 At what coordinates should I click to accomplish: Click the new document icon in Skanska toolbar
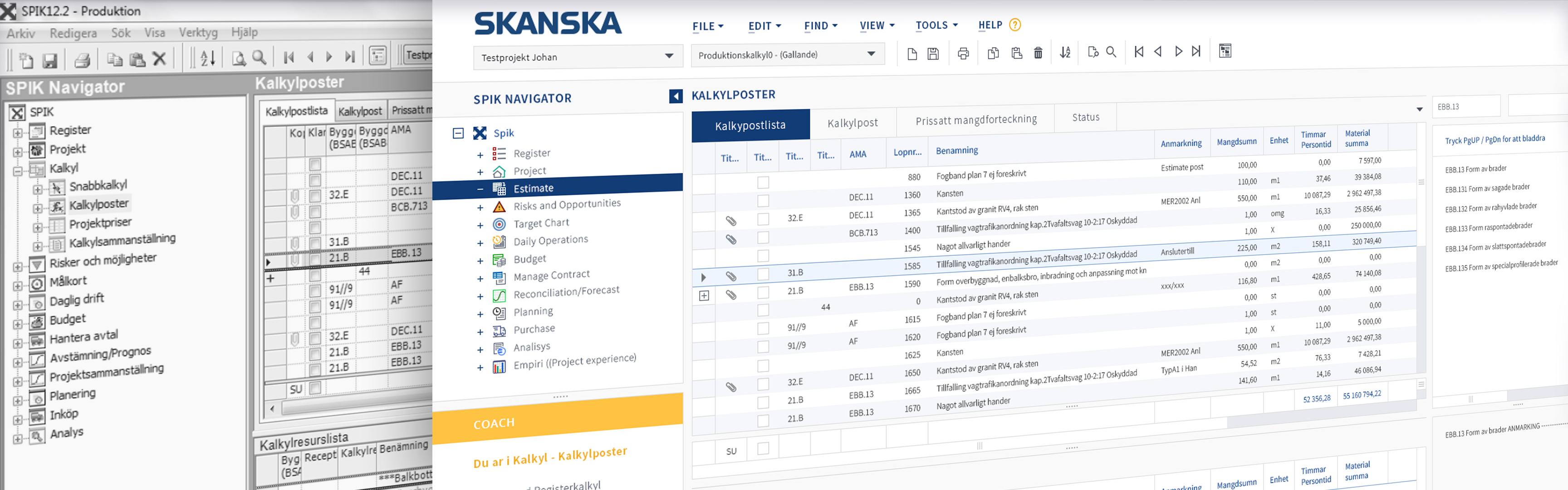point(912,54)
